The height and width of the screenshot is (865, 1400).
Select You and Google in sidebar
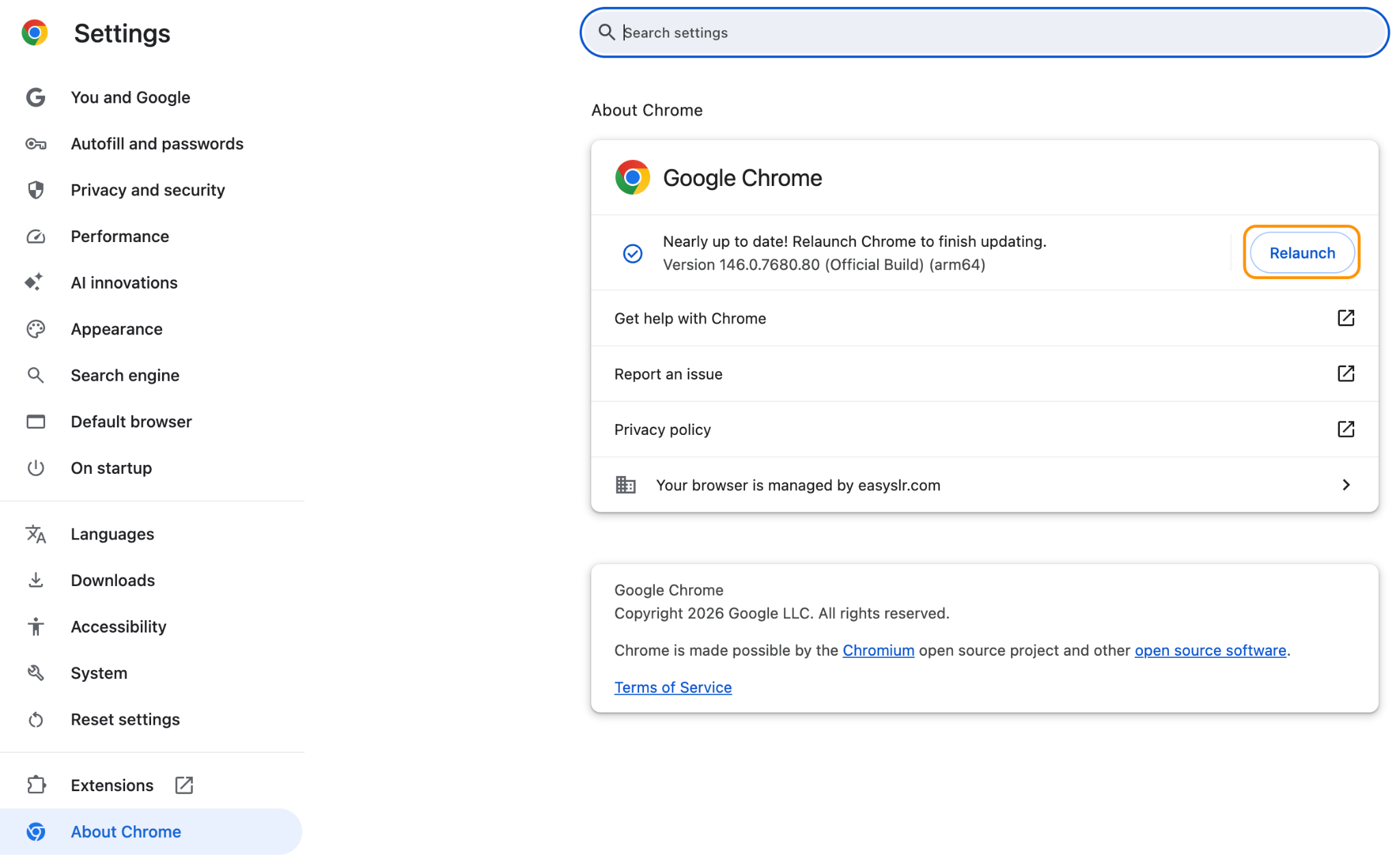(x=131, y=98)
